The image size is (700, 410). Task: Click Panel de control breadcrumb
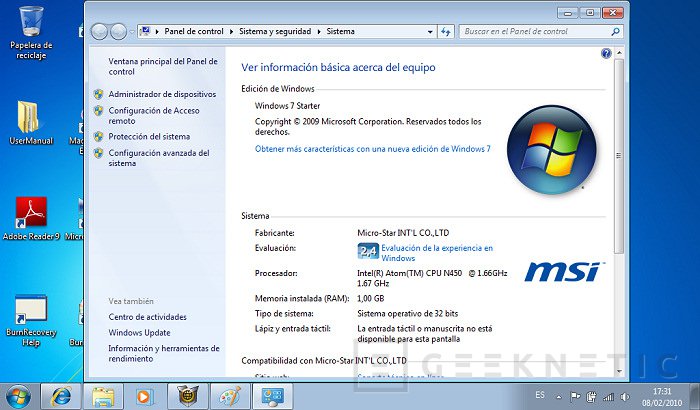tap(194, 31)
